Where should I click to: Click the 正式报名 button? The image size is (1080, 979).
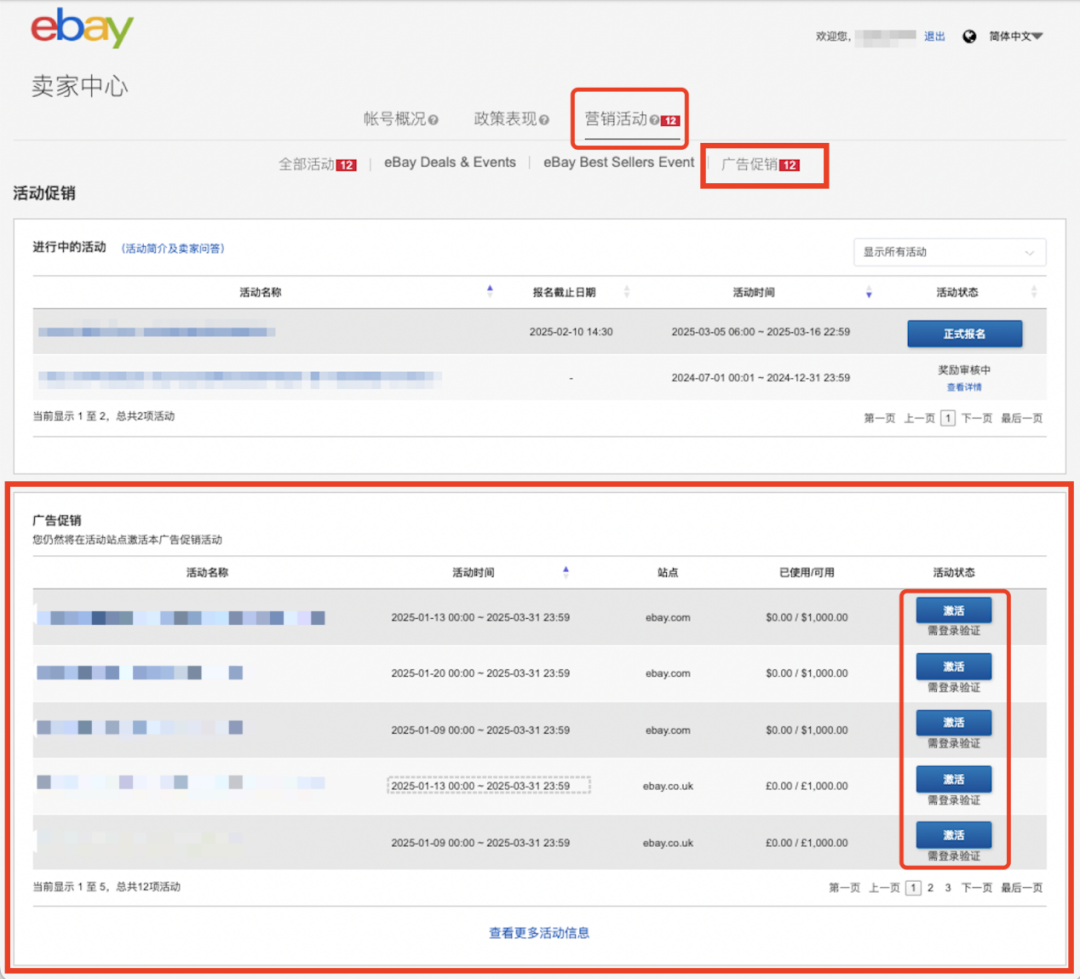[964, 333]
